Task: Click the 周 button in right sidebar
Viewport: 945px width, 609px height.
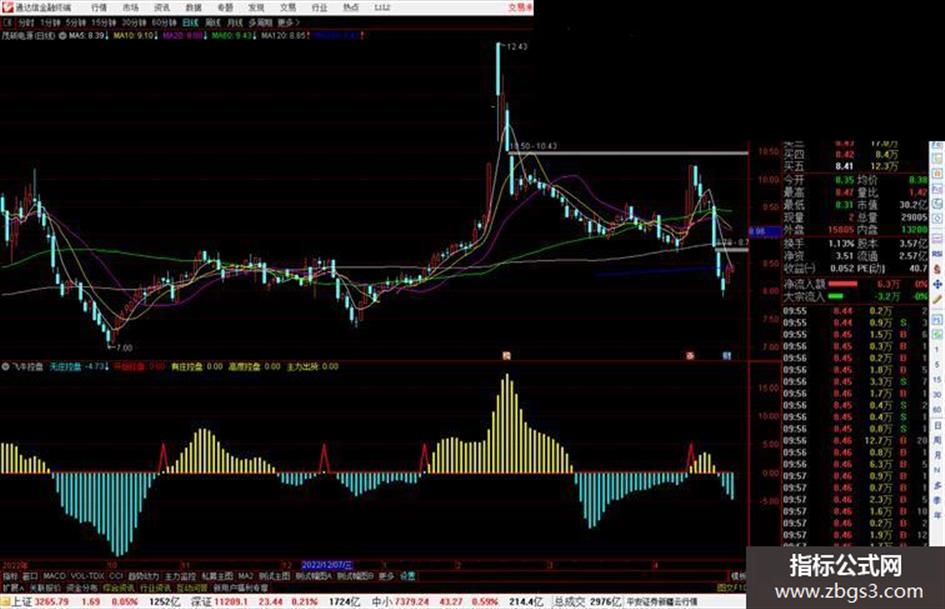Action: tap(937, 441)
